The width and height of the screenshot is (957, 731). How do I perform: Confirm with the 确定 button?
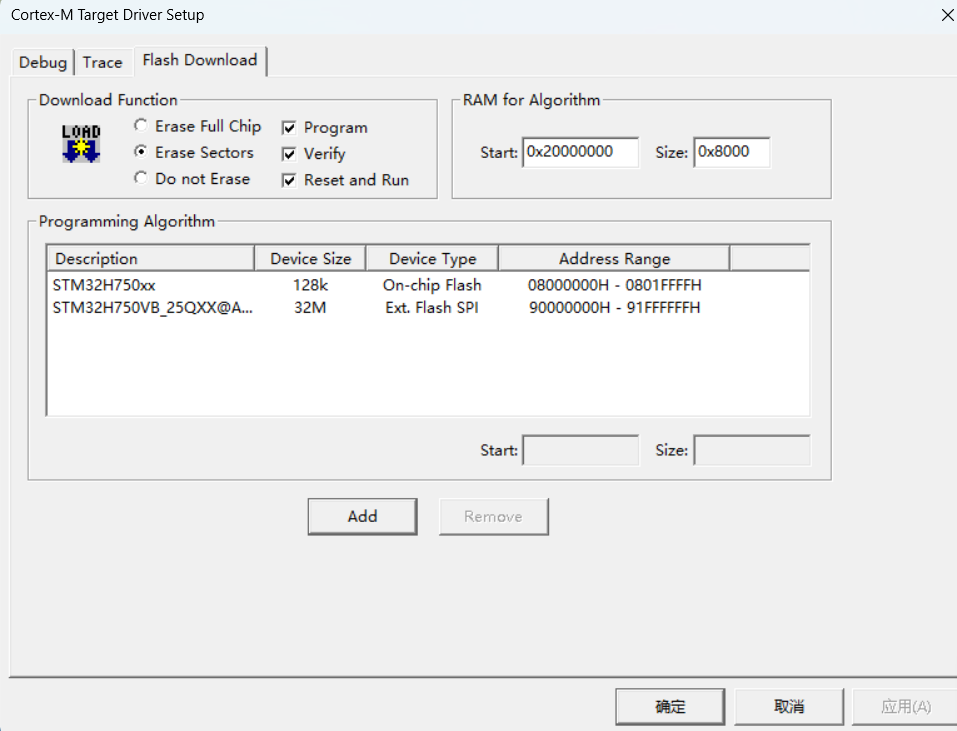(x=670, y=707)
